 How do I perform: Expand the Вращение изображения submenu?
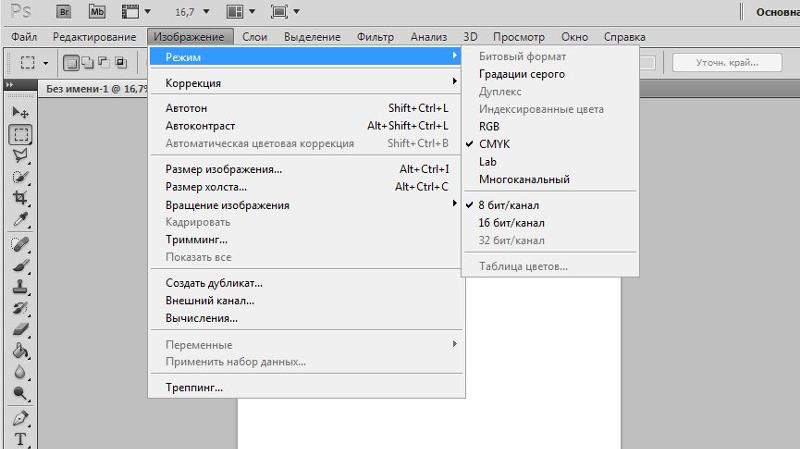click(x=306, y=205)
